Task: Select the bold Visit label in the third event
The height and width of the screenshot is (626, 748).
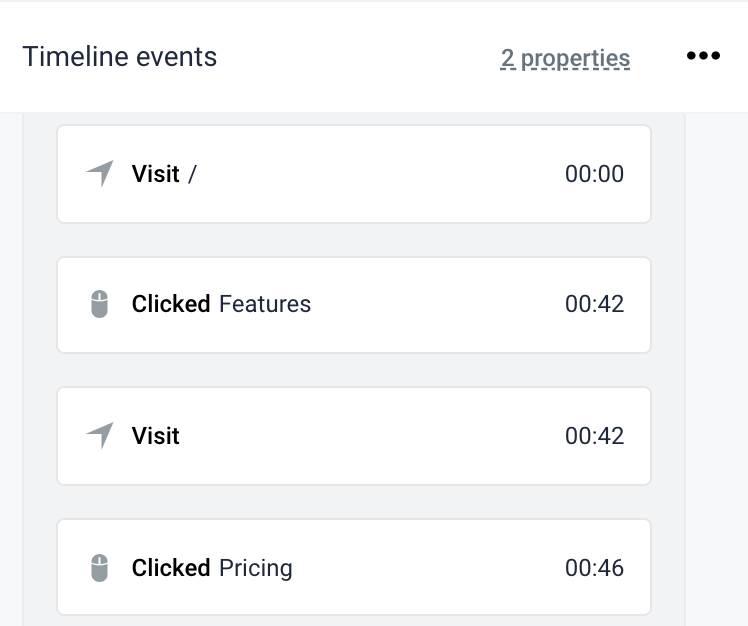Action: pyautogui.click(x=155, y=436)
